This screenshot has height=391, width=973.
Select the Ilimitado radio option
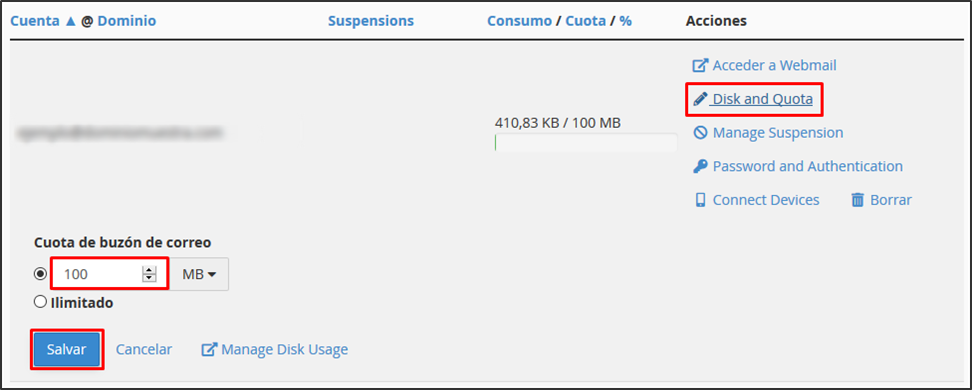[40, 302]
